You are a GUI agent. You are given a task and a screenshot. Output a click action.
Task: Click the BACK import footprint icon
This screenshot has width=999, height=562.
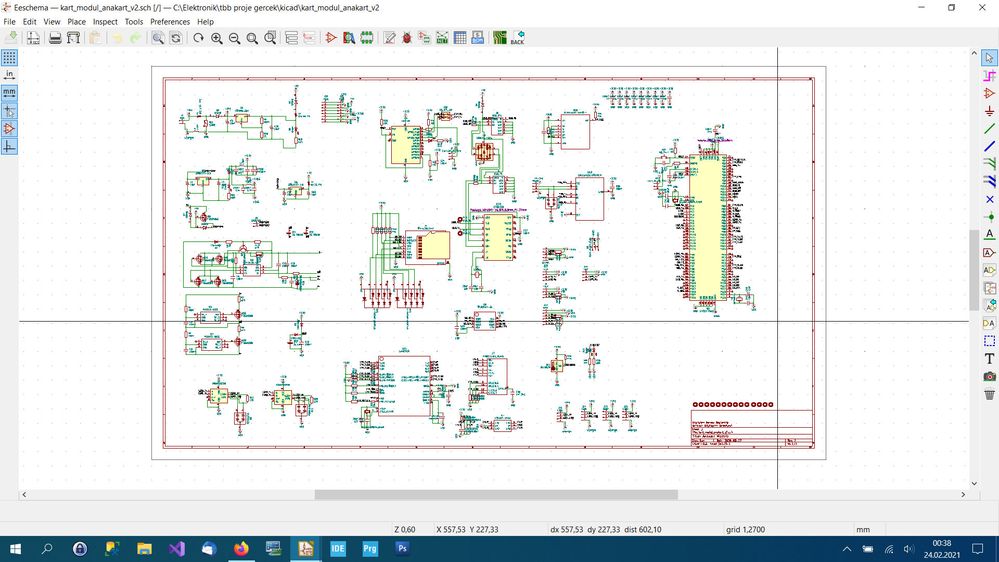[517, 38]
